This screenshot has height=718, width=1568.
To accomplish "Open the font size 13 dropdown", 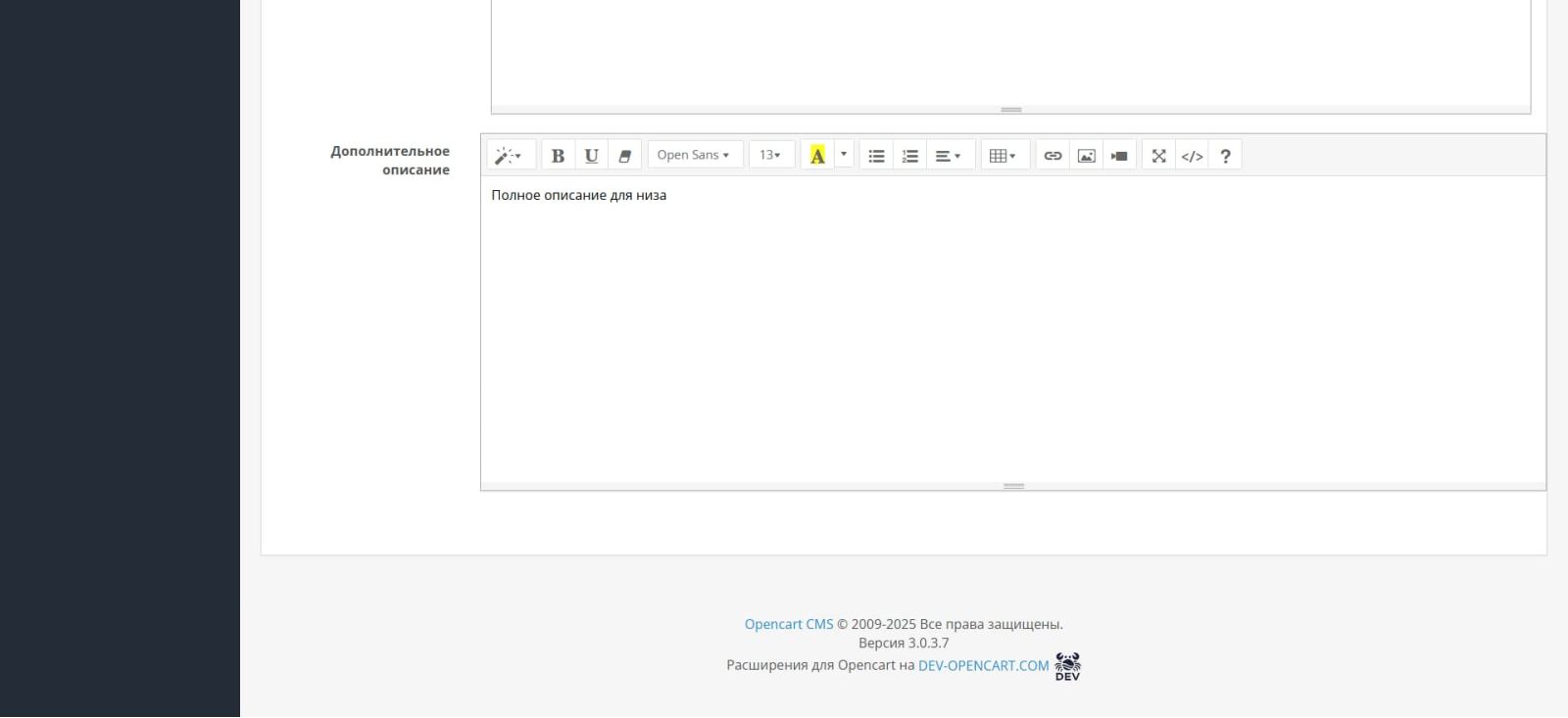I will (771, 156).
